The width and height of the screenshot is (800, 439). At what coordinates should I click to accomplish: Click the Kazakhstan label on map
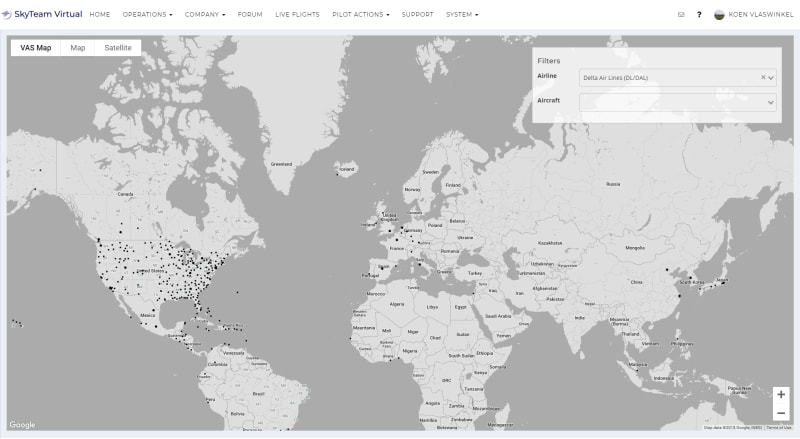tap(550, 243)
